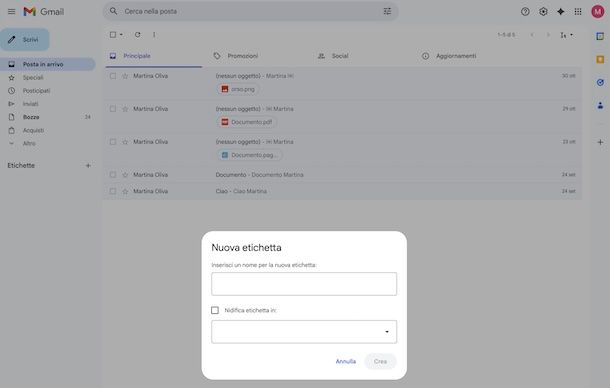Viewport: 610px width, 388px height.
Task: Star the email with Documento.pdf attachment
Action: click(x=125, y=109)
